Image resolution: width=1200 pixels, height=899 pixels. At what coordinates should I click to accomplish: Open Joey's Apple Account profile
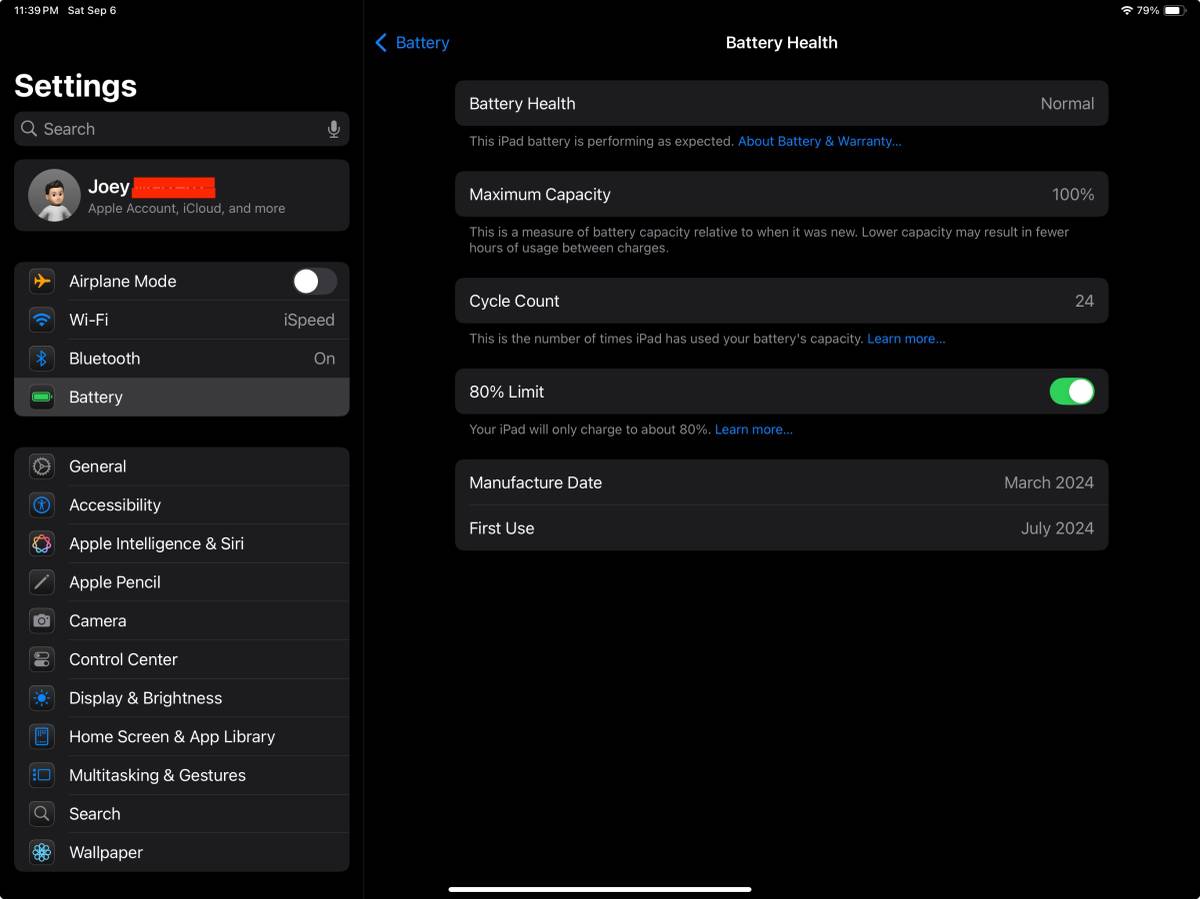click(x=181, y=195)
